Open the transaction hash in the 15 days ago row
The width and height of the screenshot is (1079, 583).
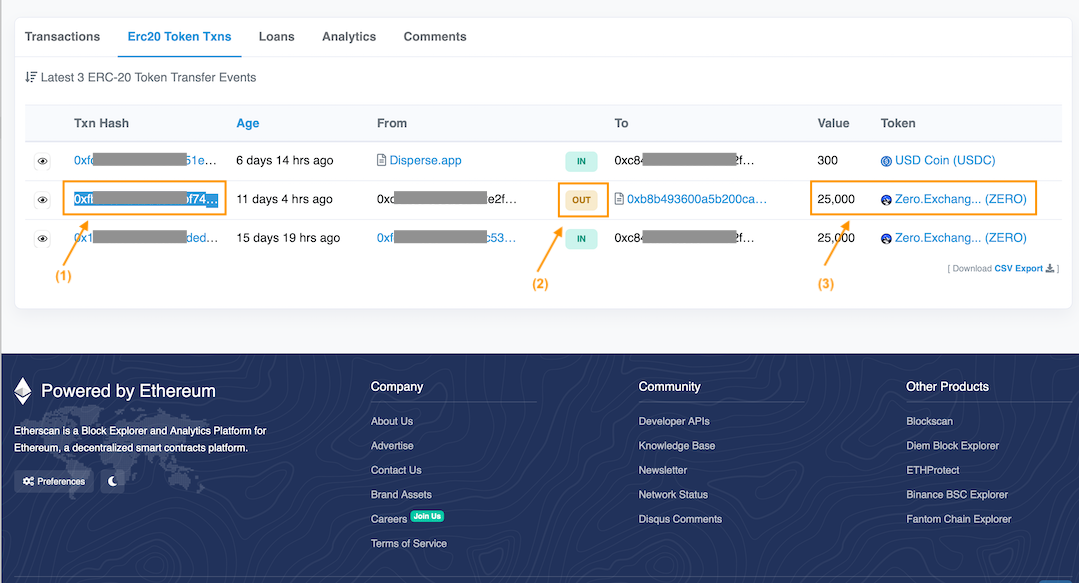(145, 237)
